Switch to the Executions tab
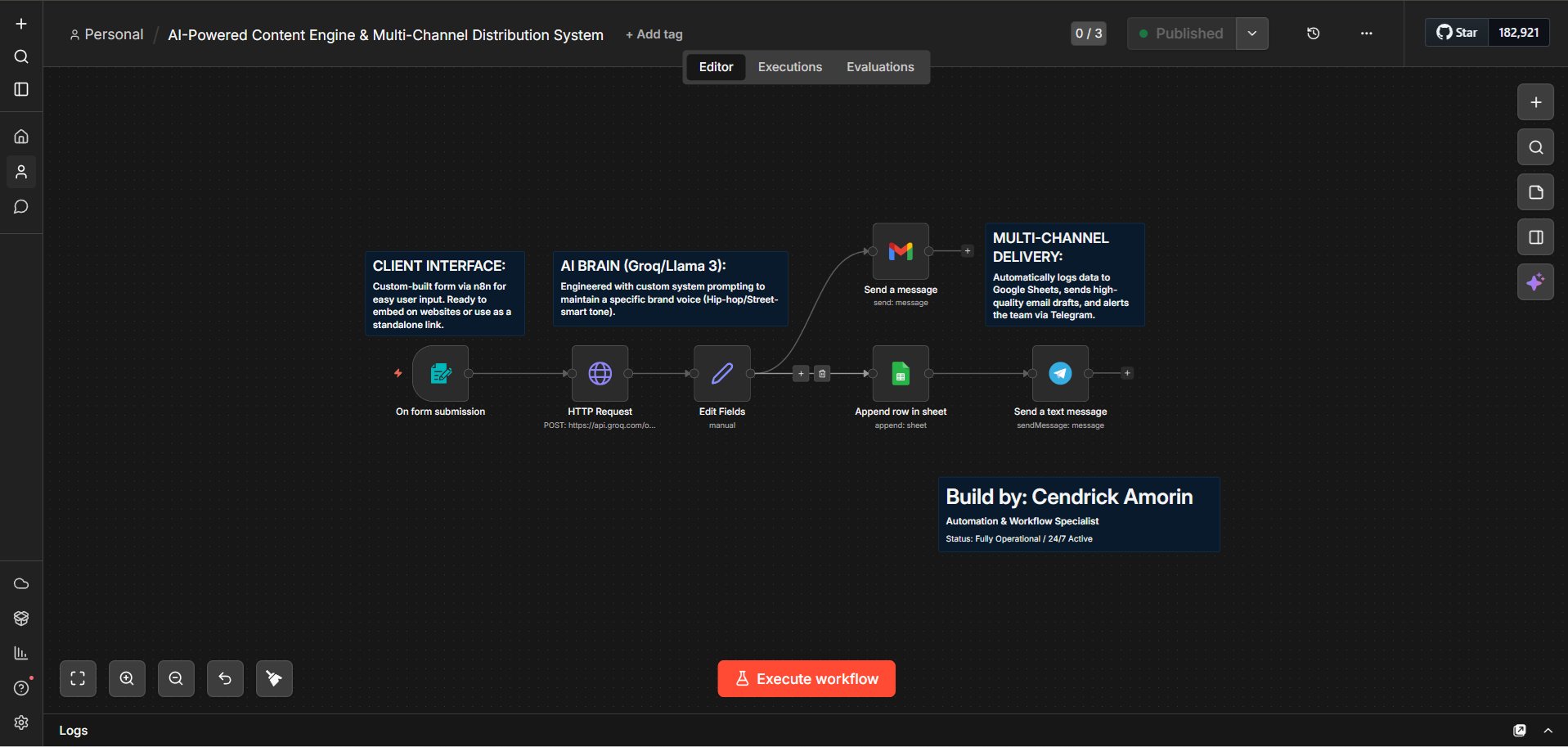This screenshot has height=747, width=1568. tap(789, 66)
